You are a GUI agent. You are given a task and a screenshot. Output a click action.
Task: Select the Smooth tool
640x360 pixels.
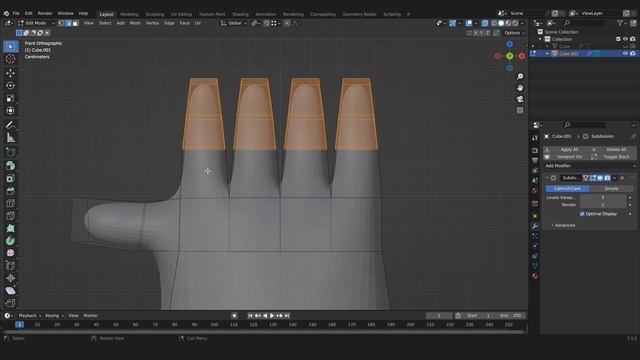click(x=11, y=253)
